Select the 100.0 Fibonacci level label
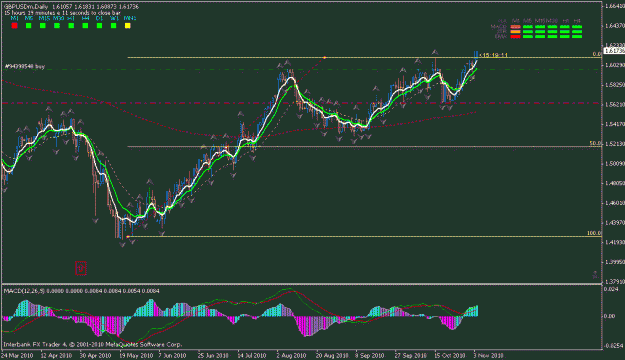625x360 pixels. tap(594, 233)
